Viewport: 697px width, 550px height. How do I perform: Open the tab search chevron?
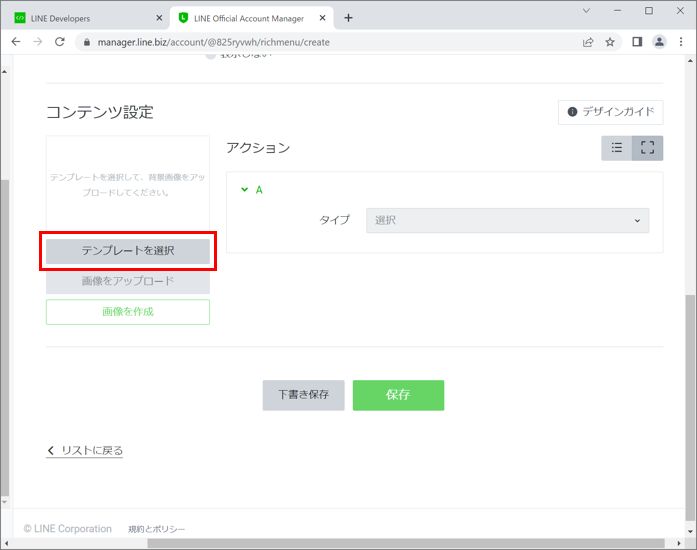tap(586, 11)
